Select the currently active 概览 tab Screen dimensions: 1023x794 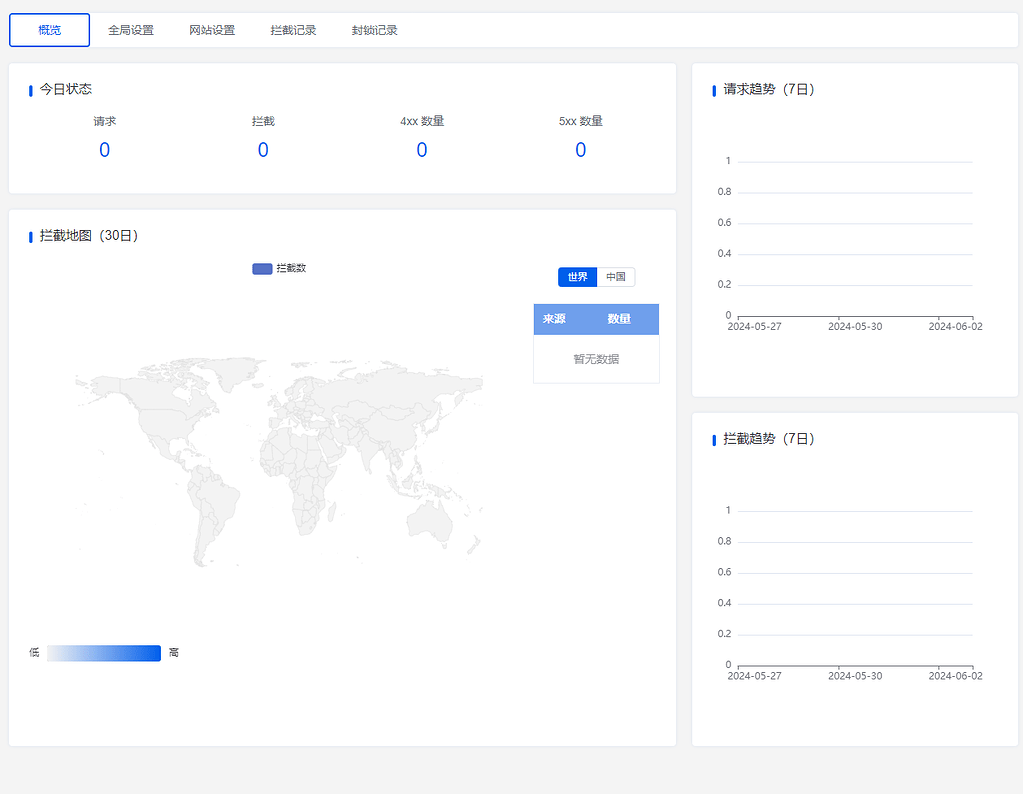(x=49, y=29)
